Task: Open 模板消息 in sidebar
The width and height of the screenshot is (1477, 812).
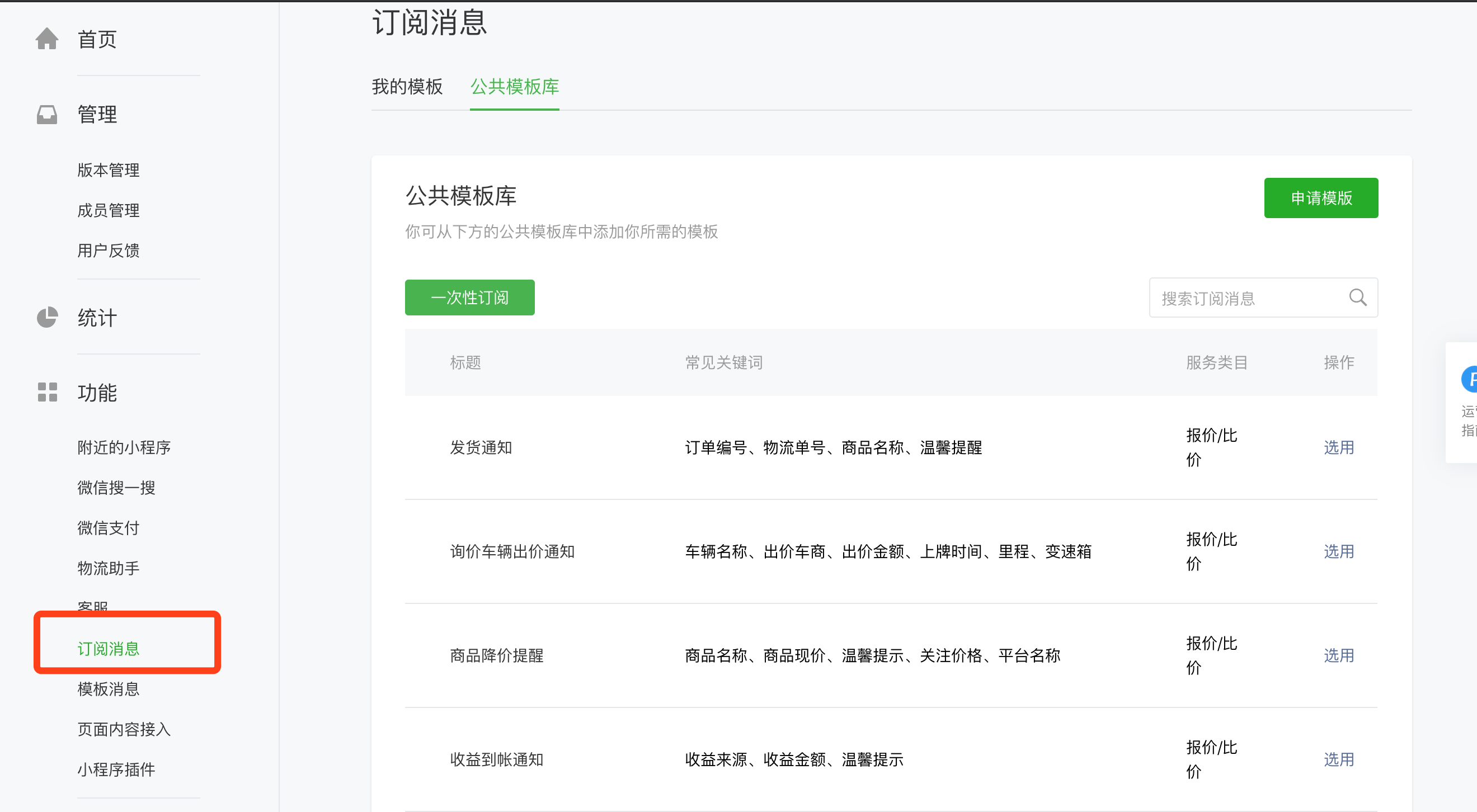Action: coord(109,689)
